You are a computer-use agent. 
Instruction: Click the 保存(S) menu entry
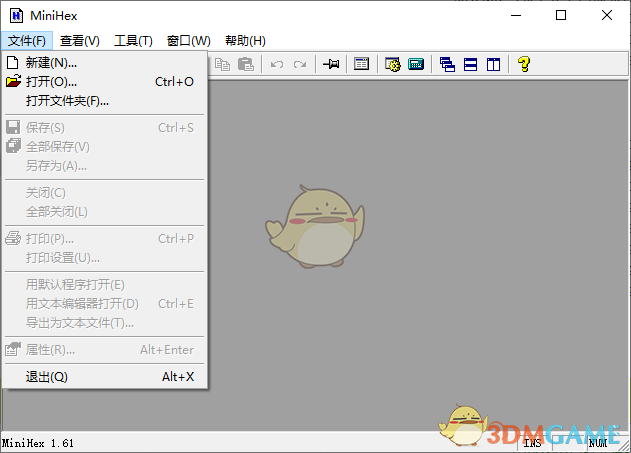(105, 128)
